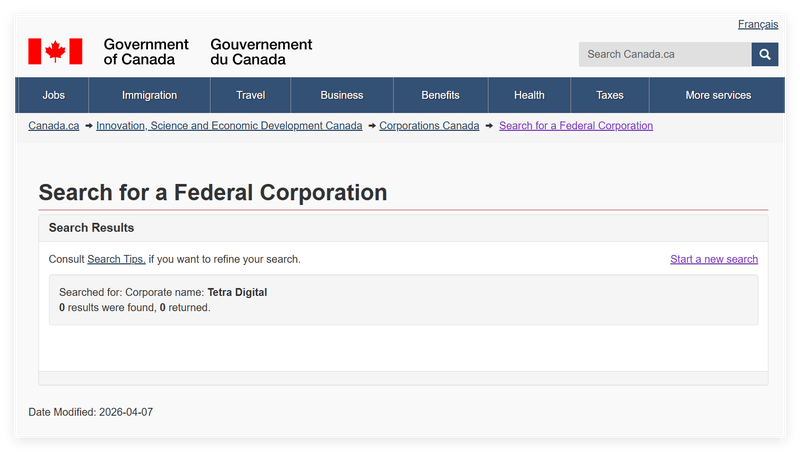Viewport: 800px width, 452px height.
Task: Focus the Search Canada.ca field
Action: (x=665, y=54)
